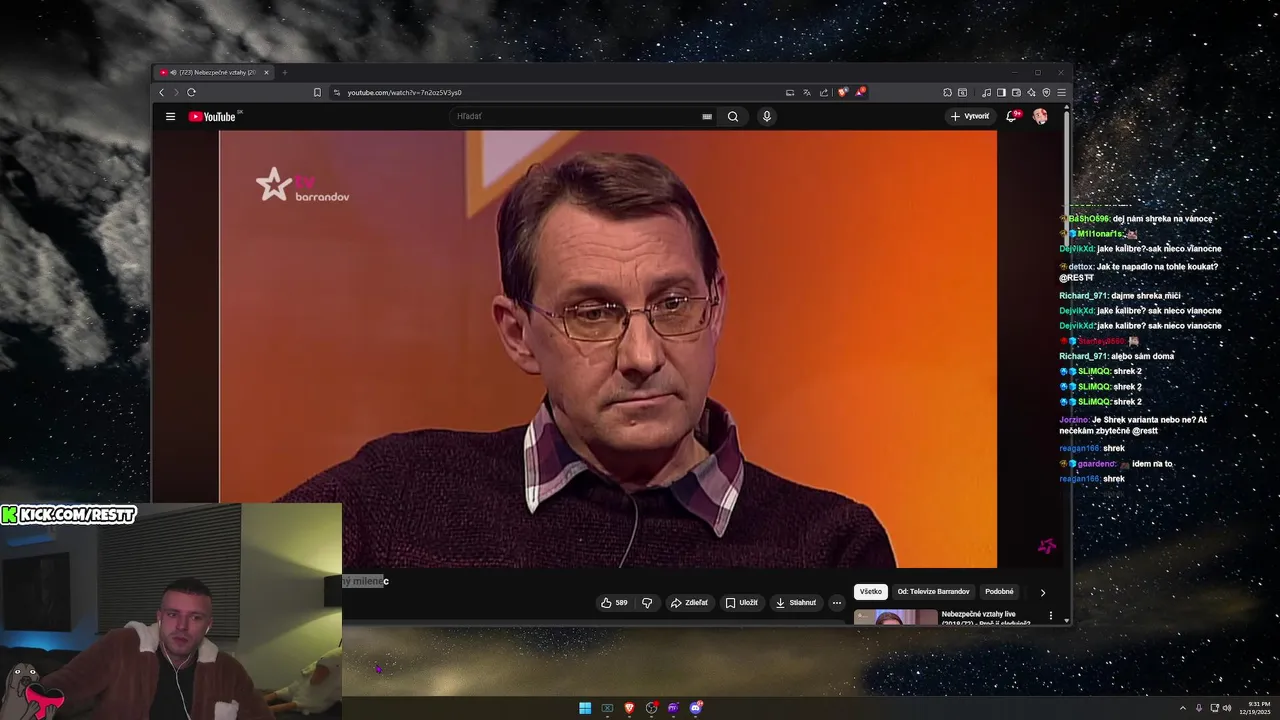Open a new browser tab with plus

284,72
